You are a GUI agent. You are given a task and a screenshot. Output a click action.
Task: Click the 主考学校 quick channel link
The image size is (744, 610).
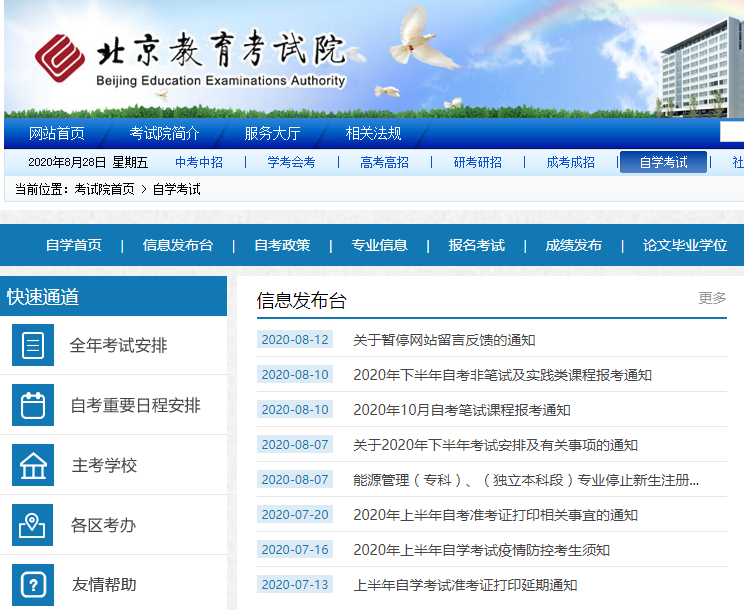[x=104, y=465]
